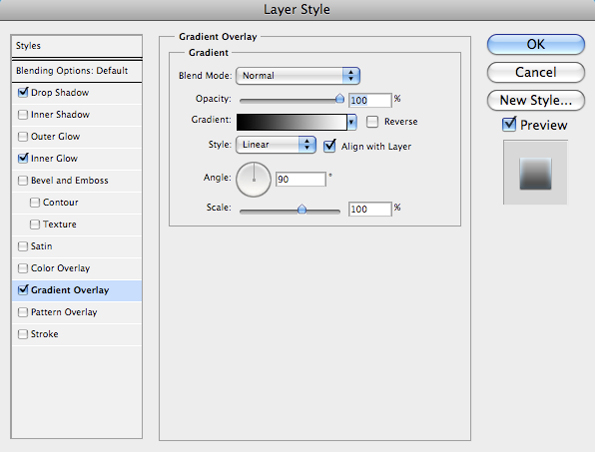Click the Opacity slider handle

coord(340,99)
